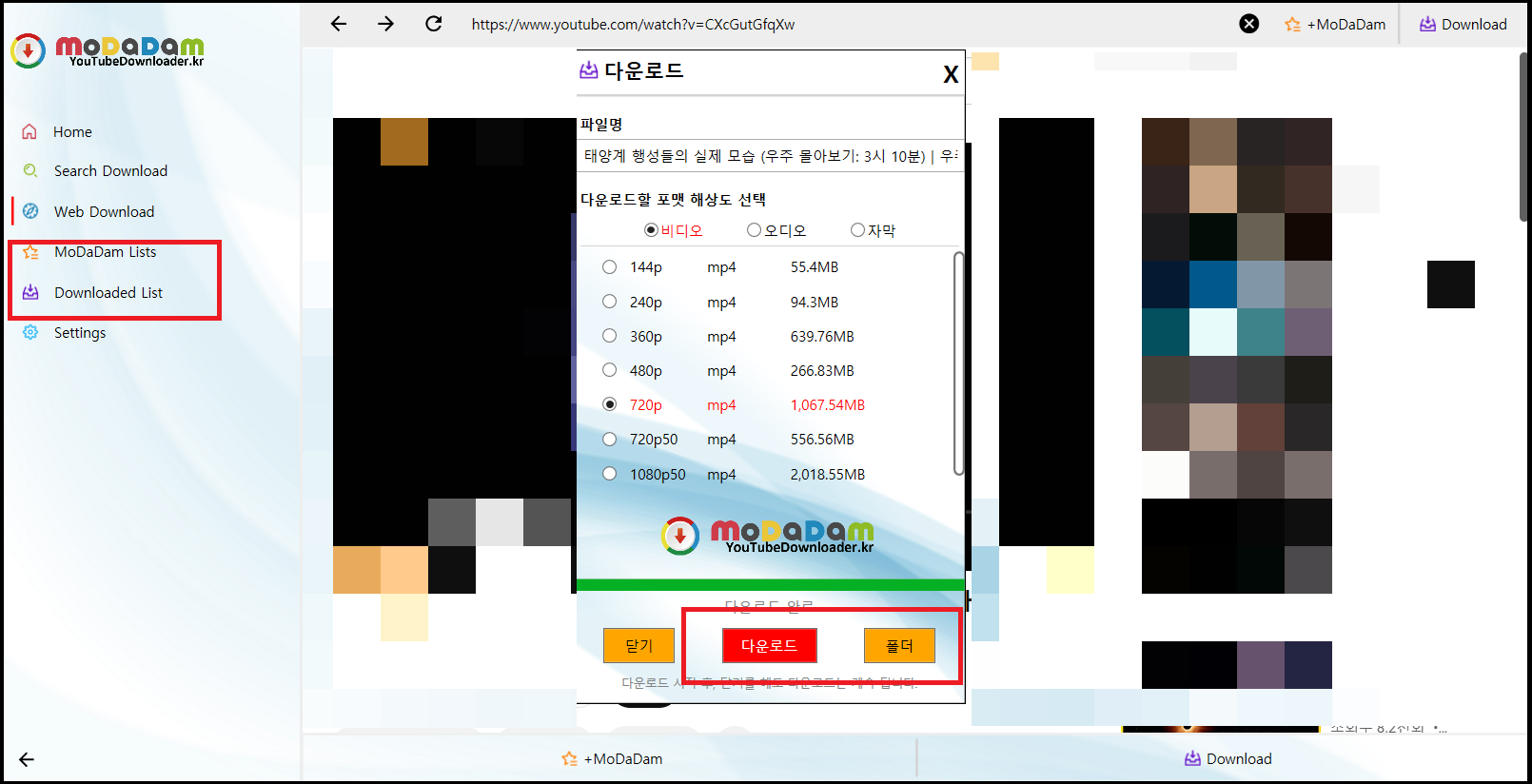Click the star icon in bottom +MoDaDam bar

pyautogui.click(x=569, y=758)
